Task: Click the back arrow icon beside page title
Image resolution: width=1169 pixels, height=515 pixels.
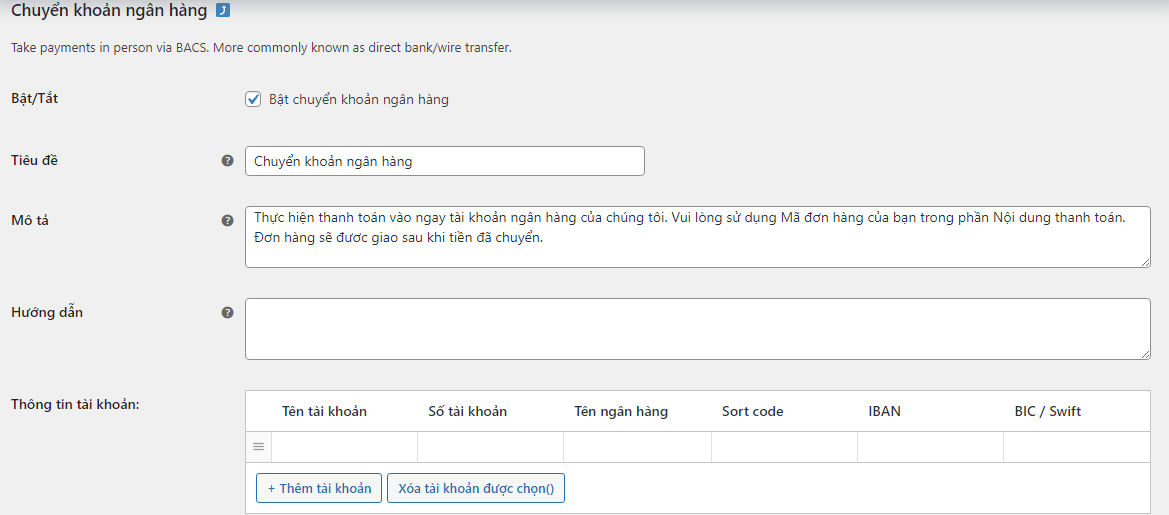Action: [223, 11]
